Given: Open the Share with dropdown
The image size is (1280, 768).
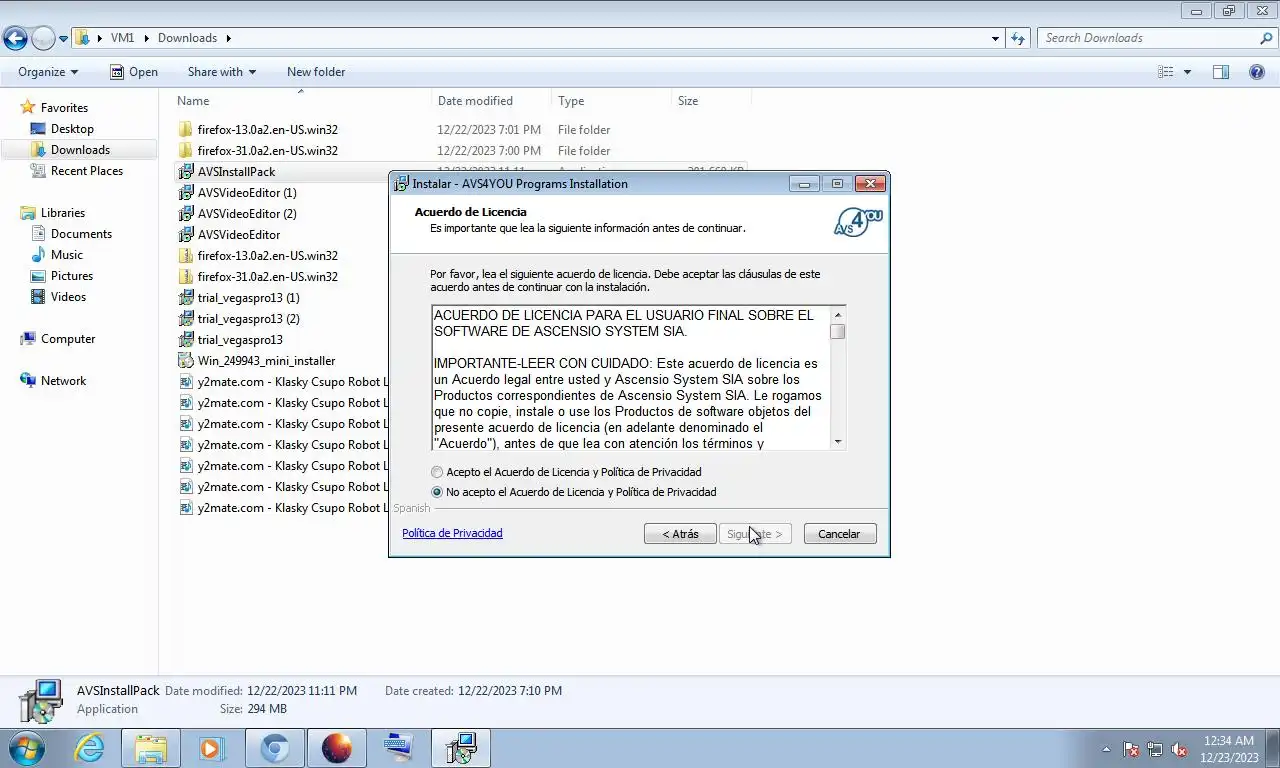Looking at the screenshot, I should point(222,72).
